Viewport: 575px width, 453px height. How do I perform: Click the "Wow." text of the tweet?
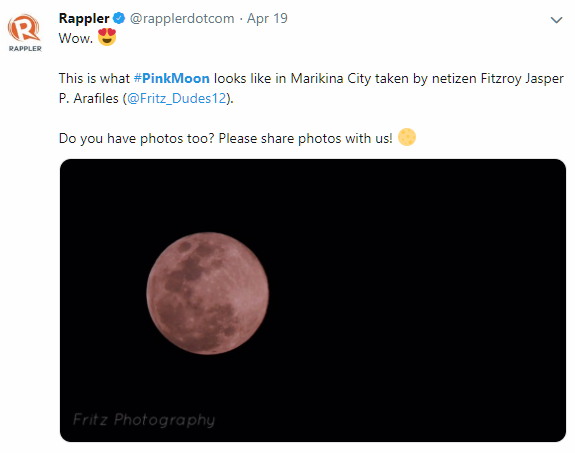pos(76,38)
